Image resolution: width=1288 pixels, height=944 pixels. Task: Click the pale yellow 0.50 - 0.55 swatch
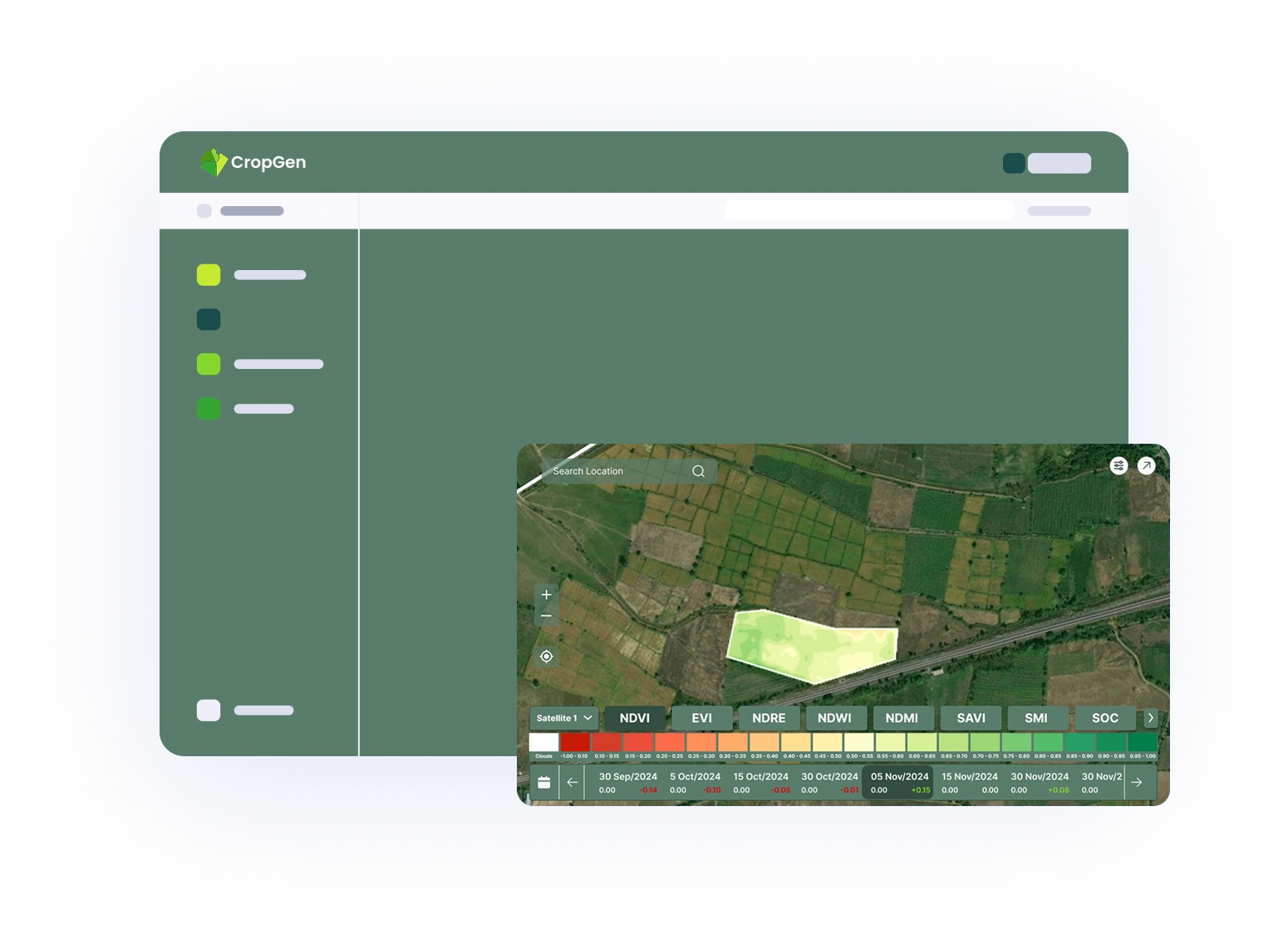(859, 742)
